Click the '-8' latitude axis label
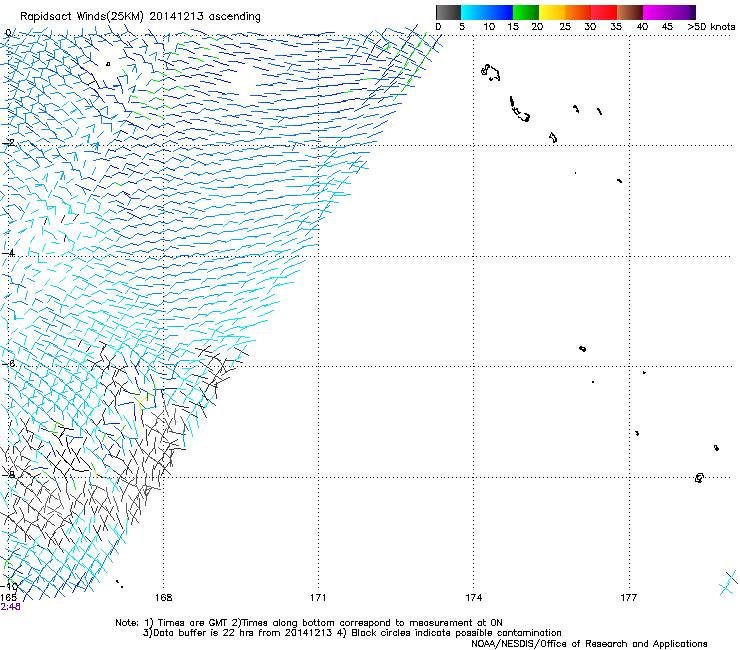Viewport: 740px width, 650px height. coord(7,474)
